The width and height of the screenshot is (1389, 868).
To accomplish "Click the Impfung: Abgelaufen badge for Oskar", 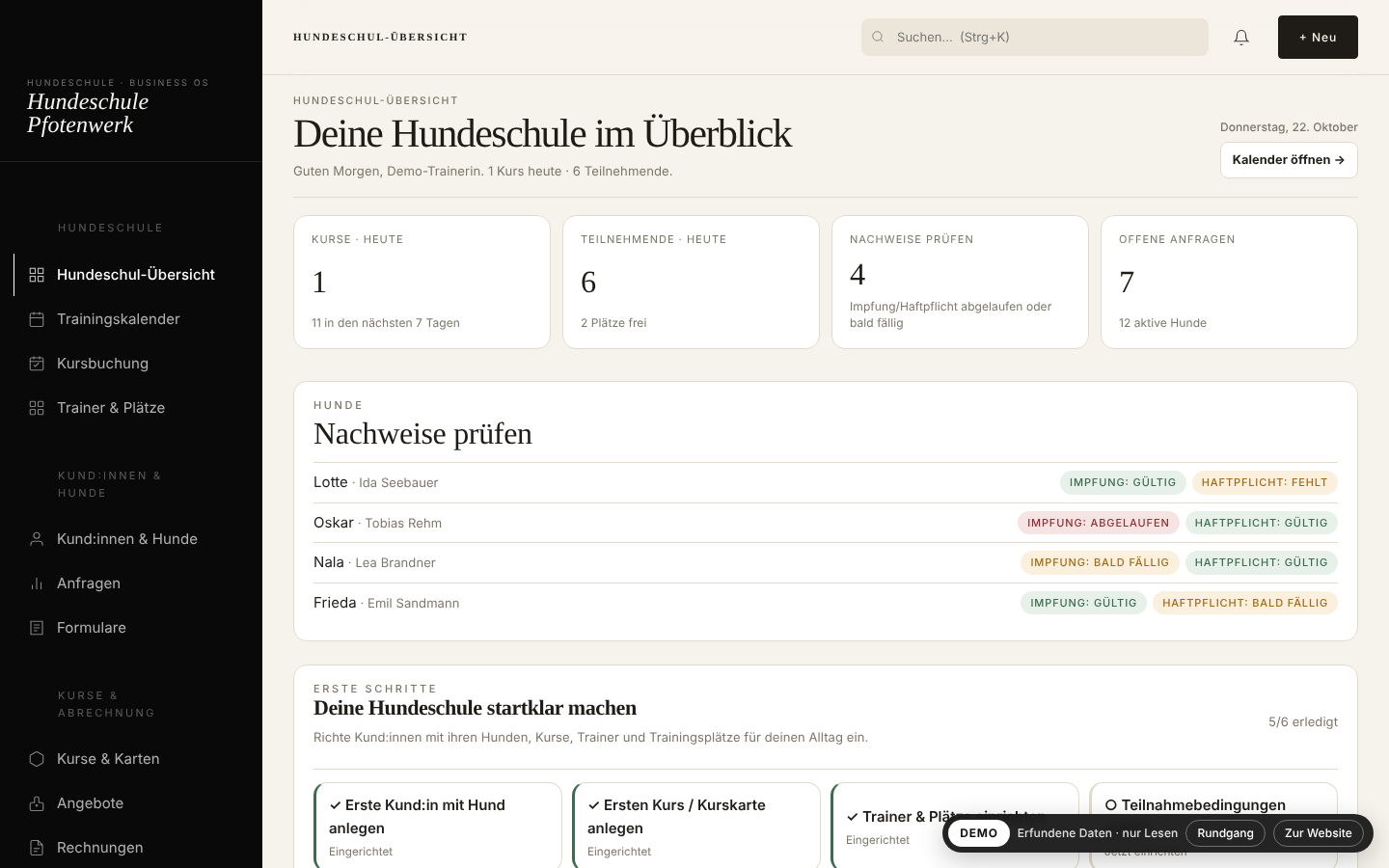I will coord(1098,523).
